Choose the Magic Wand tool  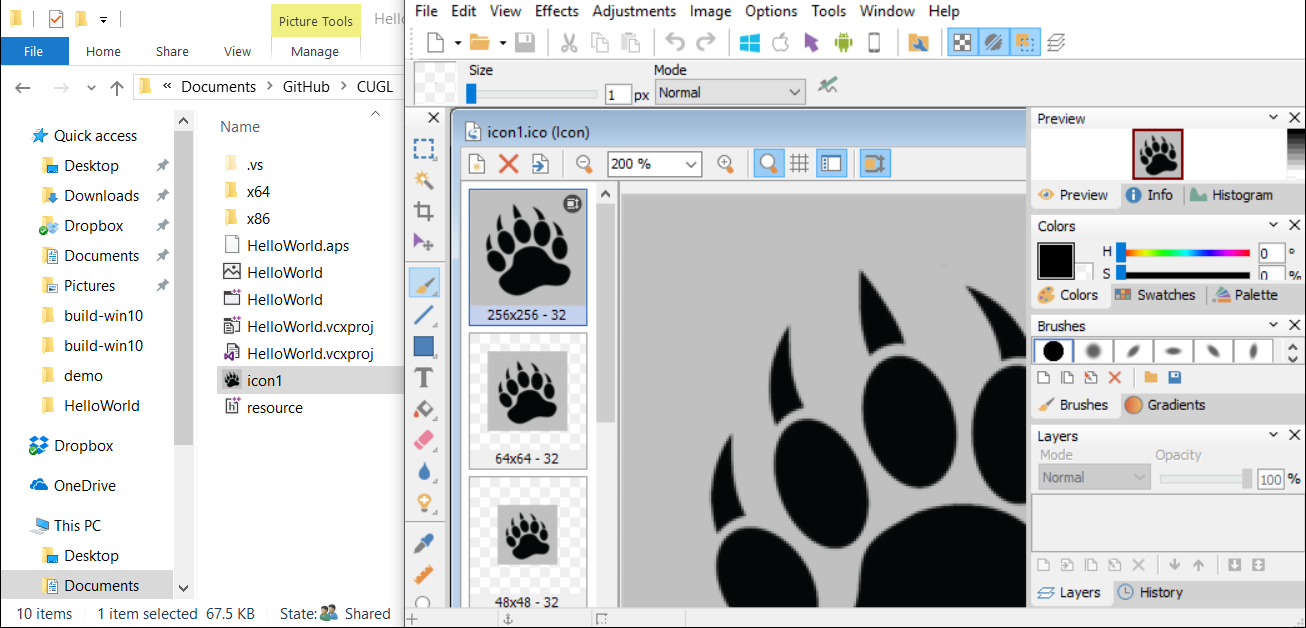[424, 180]
